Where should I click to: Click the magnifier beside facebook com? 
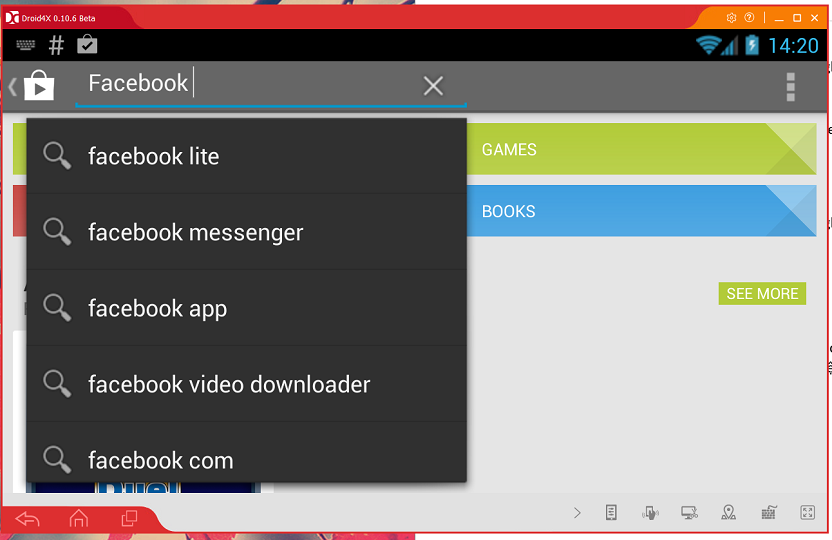(57, 459)
